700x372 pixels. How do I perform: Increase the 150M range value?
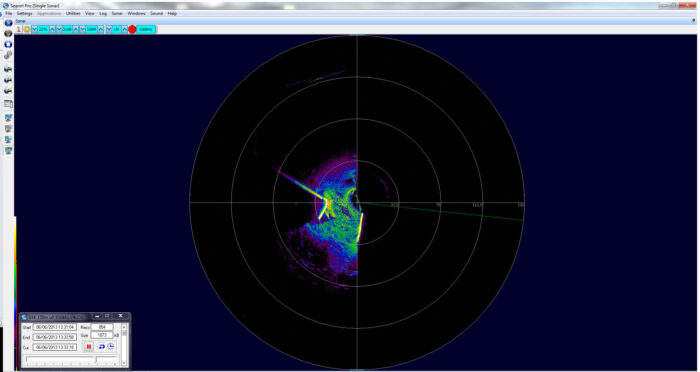pyautogui.click(x=100, y=29)
